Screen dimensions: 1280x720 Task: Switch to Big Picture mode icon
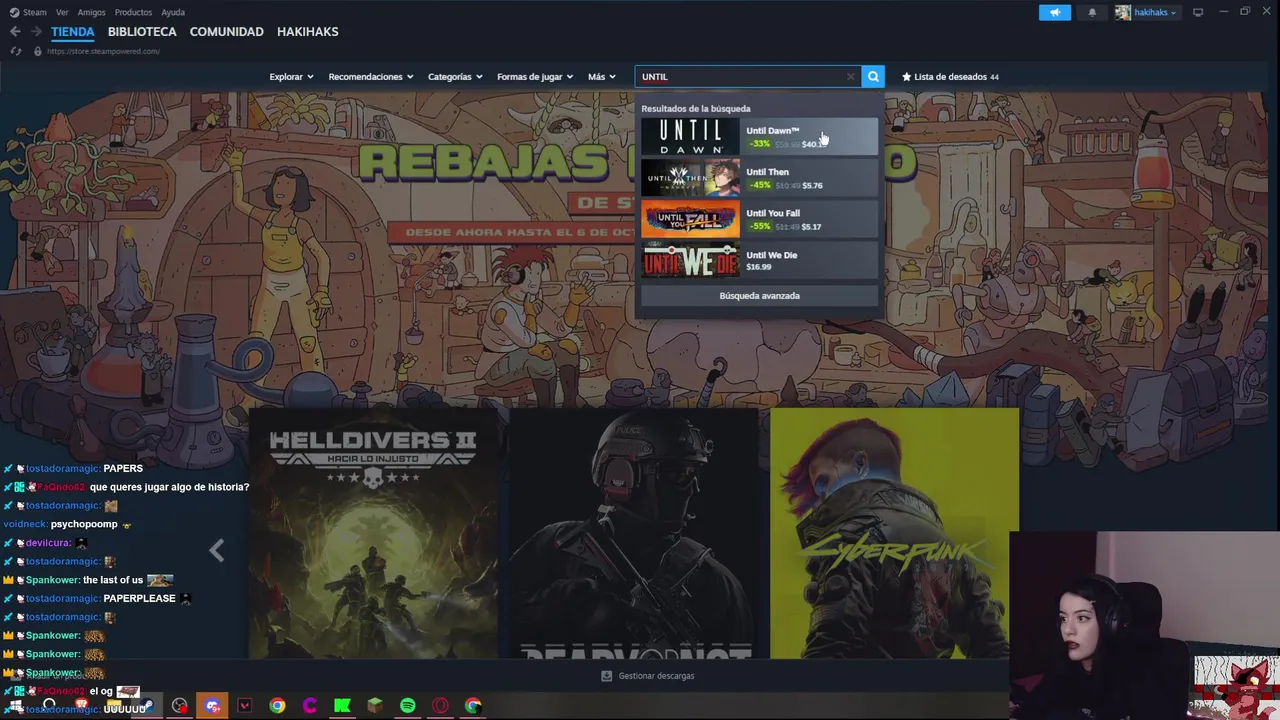coord(1198,12)
